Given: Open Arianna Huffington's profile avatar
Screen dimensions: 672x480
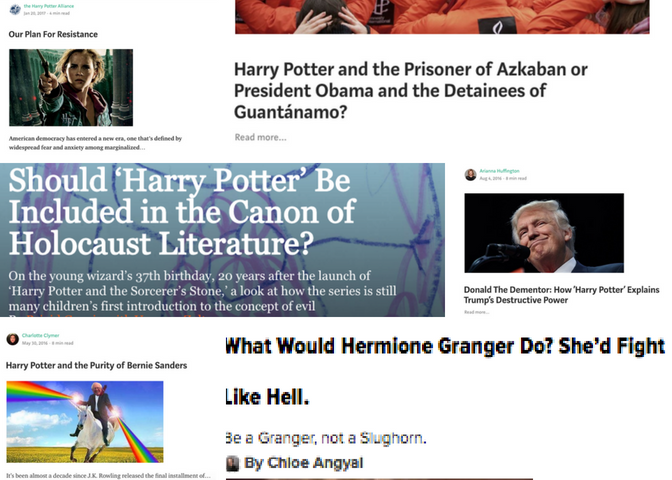Looking at the screenshot, I should pyautogui.click(x=471, y=174).
